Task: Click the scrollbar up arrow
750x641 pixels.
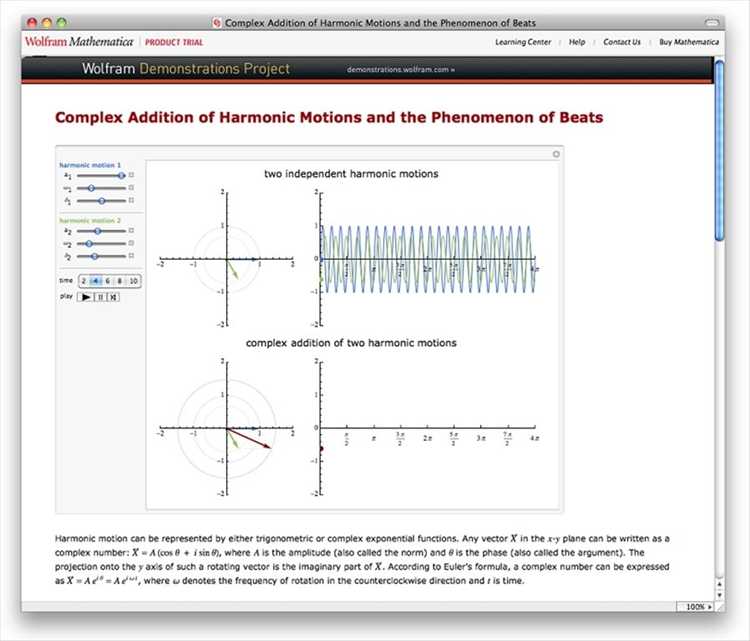Action: [719, 584]
